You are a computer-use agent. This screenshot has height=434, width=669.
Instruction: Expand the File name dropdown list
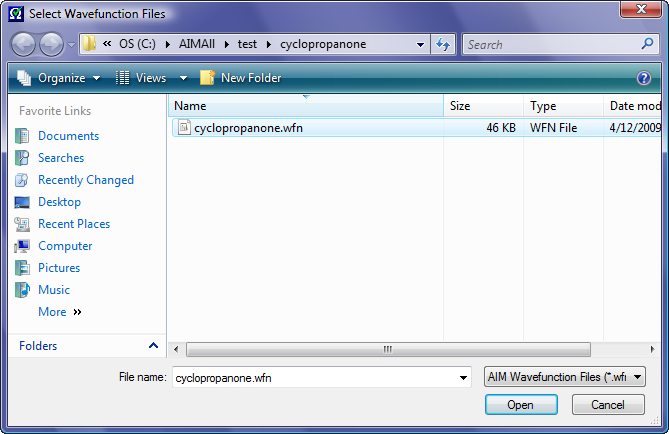pos(463,378)
